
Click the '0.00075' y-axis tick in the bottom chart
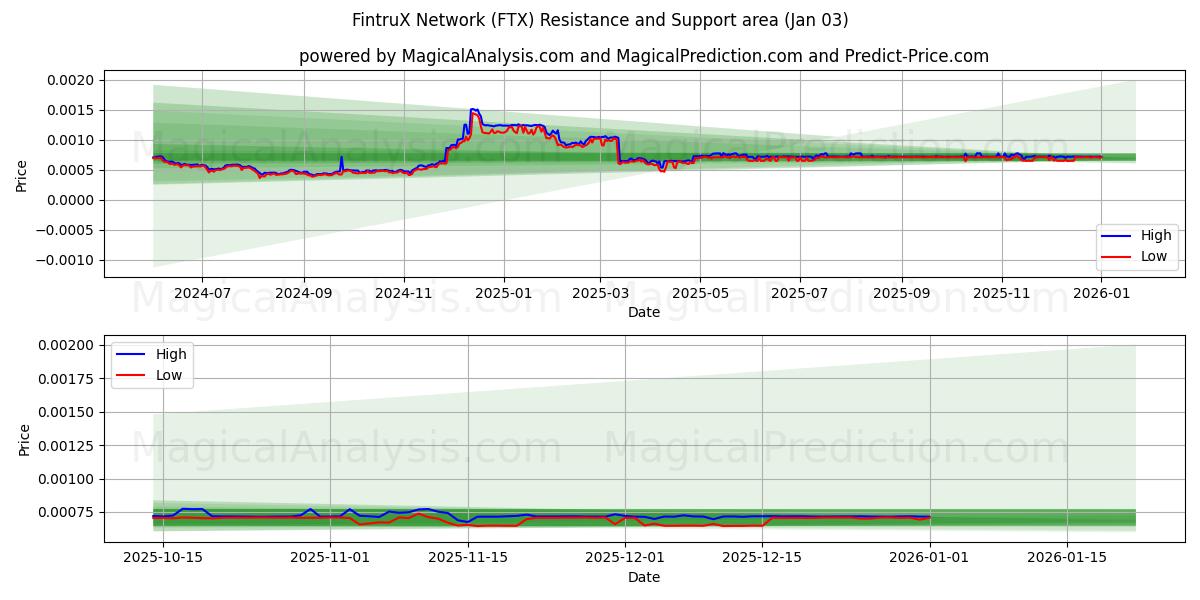tap(68, 512)
